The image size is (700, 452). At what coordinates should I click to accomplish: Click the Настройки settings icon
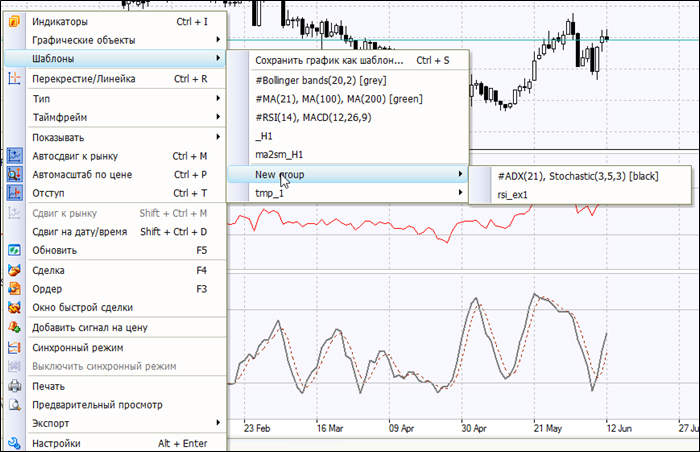tap(14, 443)
